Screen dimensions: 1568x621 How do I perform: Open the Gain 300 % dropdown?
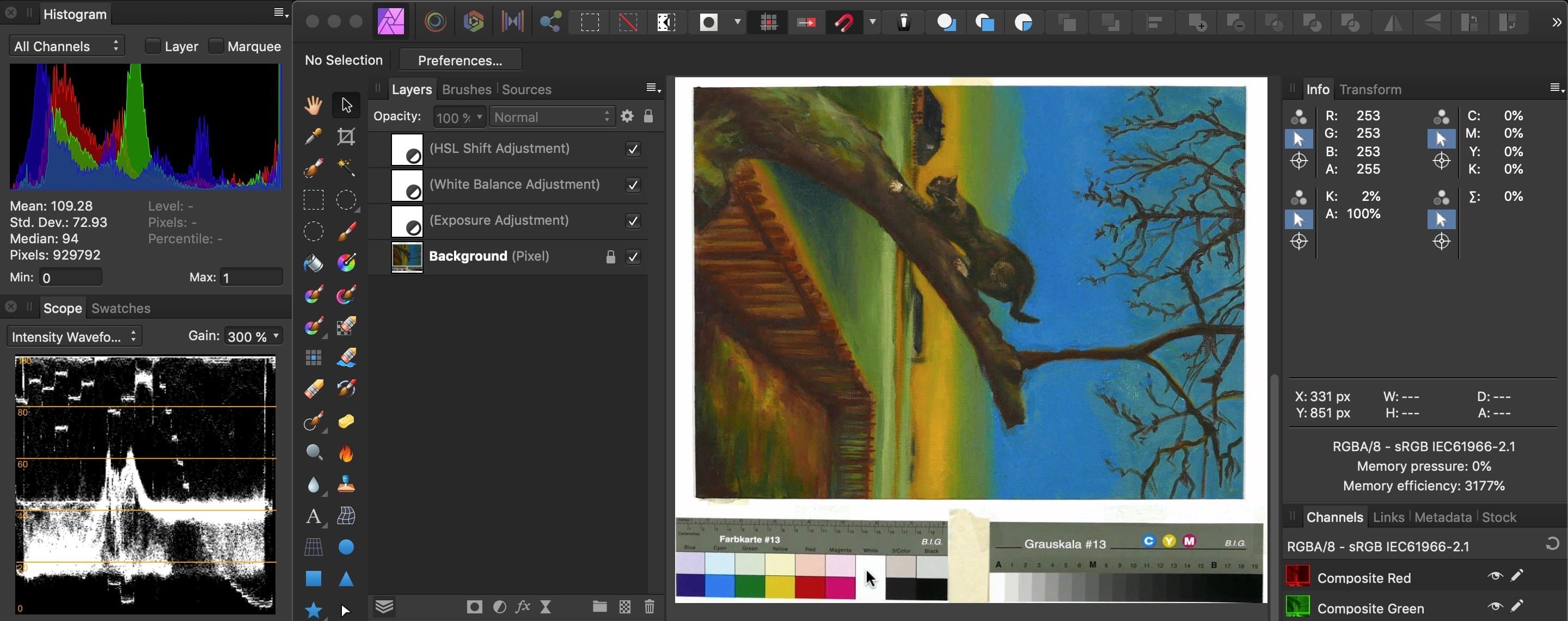click(x=253, y=336)
